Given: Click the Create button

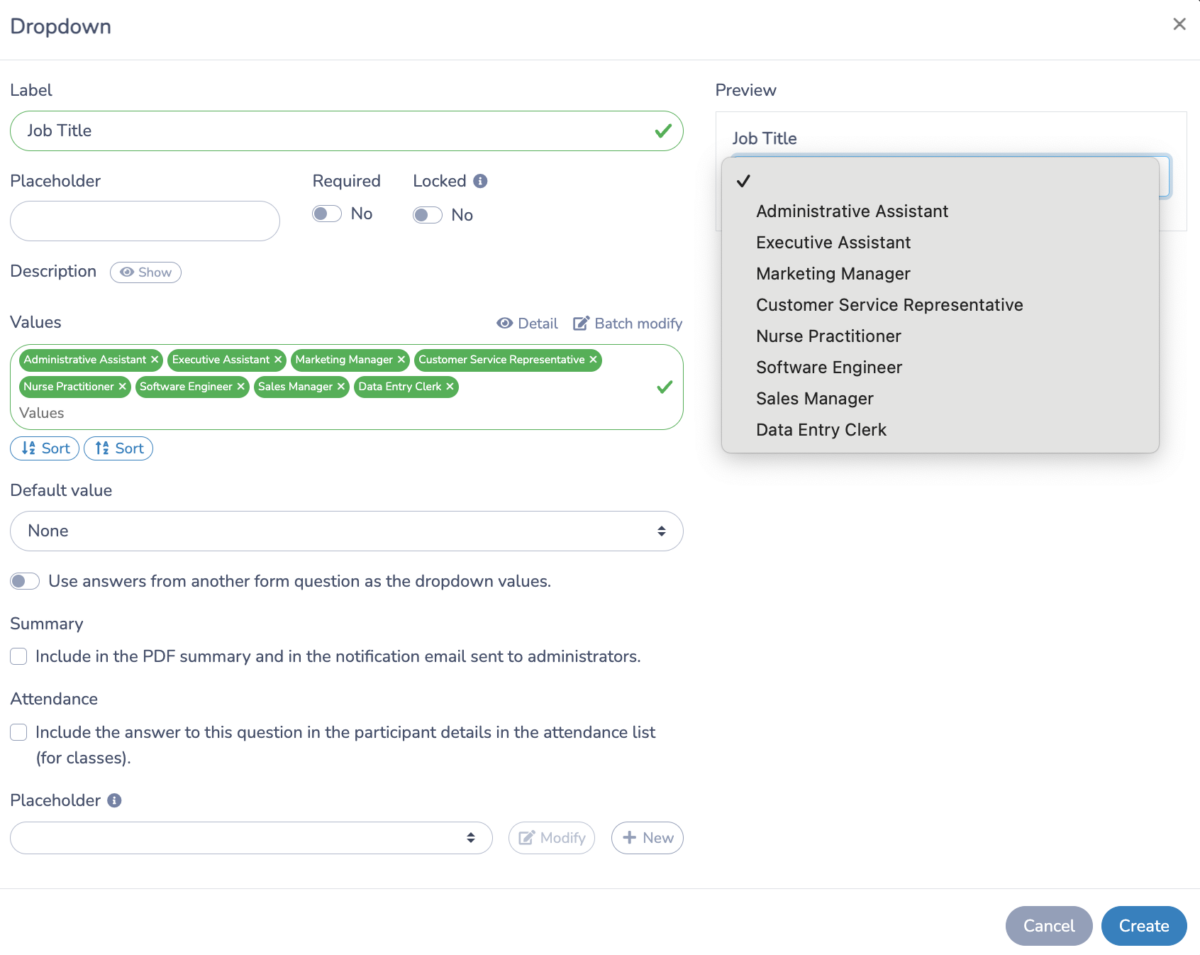Looking at the screenshot, I should point(1143,926).
